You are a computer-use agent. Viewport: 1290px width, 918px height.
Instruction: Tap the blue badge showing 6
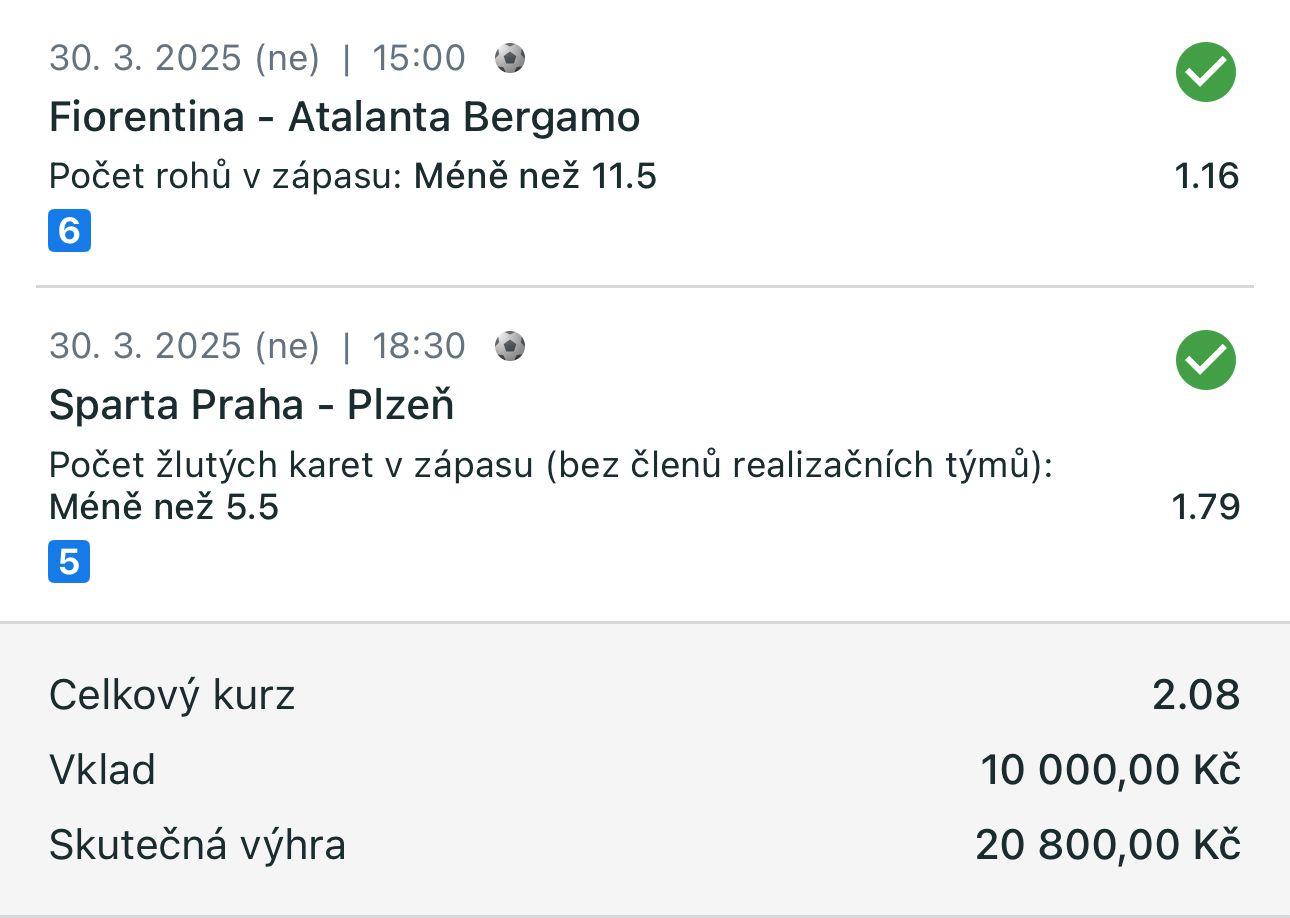coord(69,231)
